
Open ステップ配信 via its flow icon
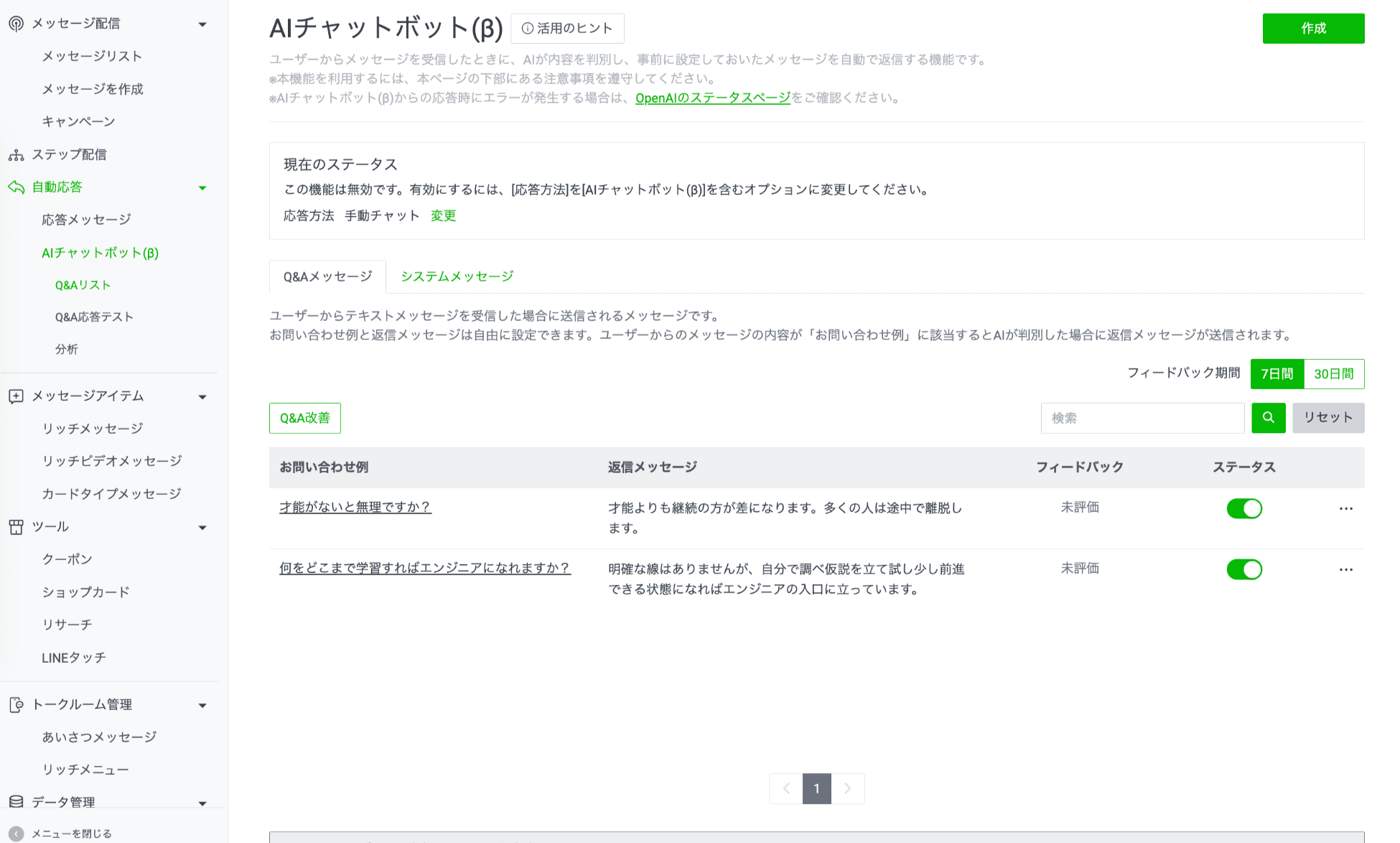(x=14, y=154)
